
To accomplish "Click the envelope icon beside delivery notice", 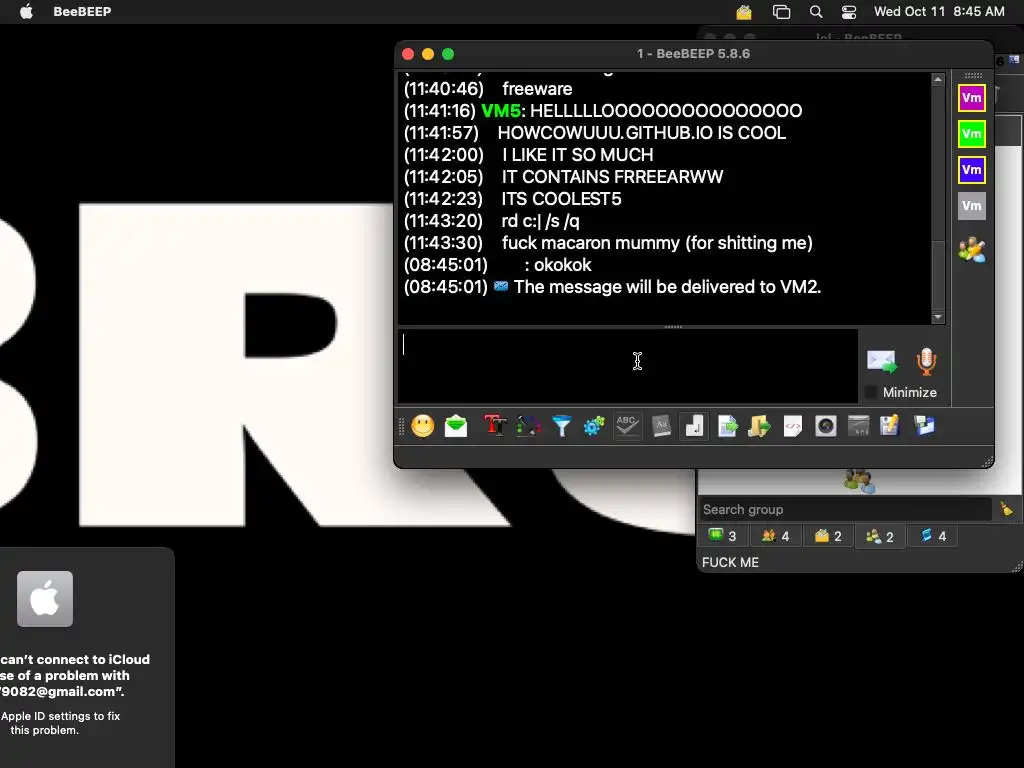I will 501,286.
